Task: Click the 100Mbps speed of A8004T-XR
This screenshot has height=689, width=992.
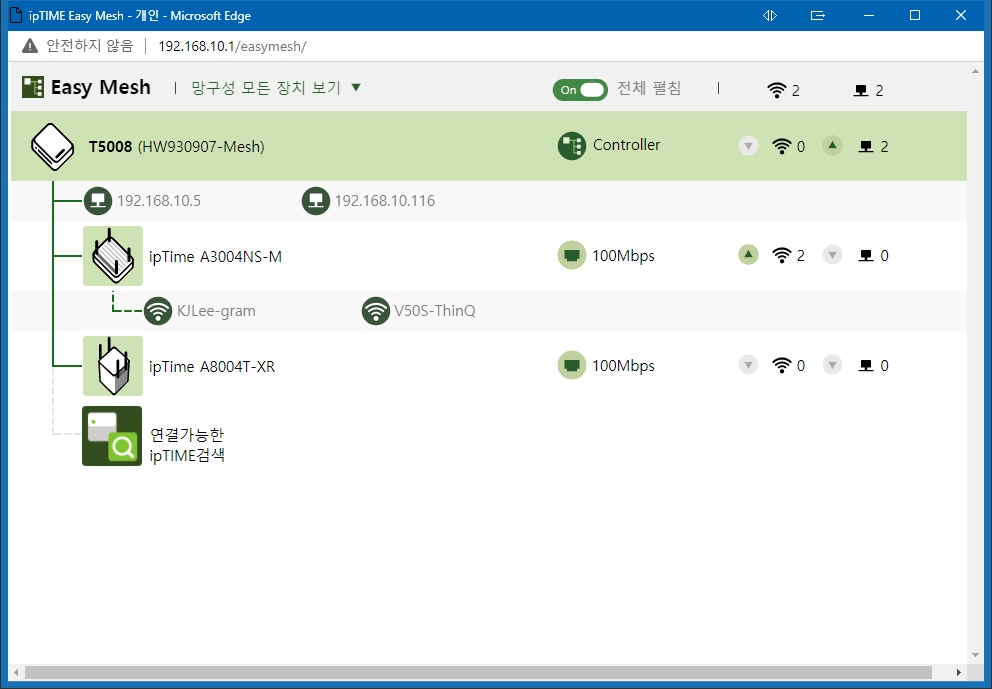Action: pos(623,366)
